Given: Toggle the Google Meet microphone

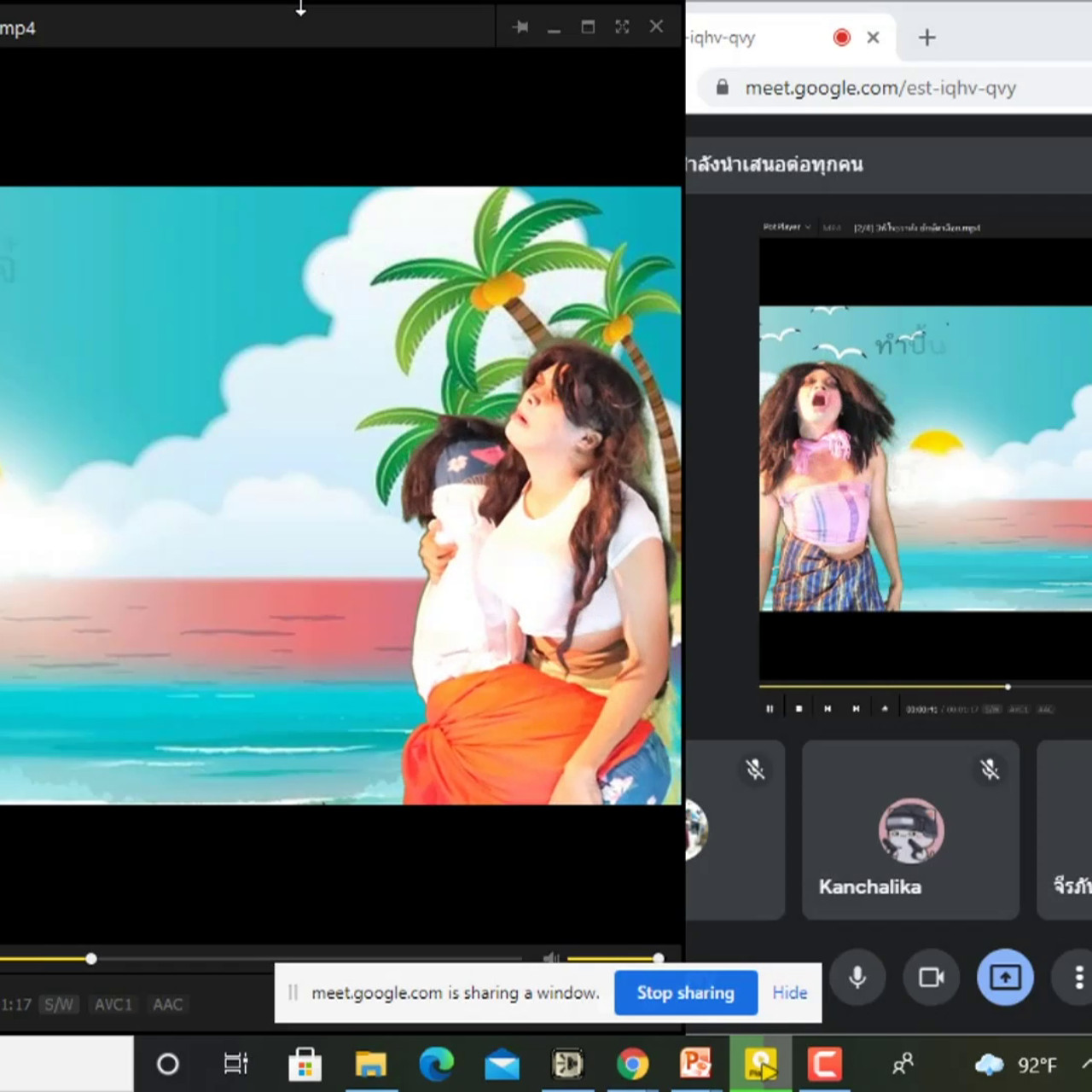Looking at the screenshot, I should (x=857, y=977).
